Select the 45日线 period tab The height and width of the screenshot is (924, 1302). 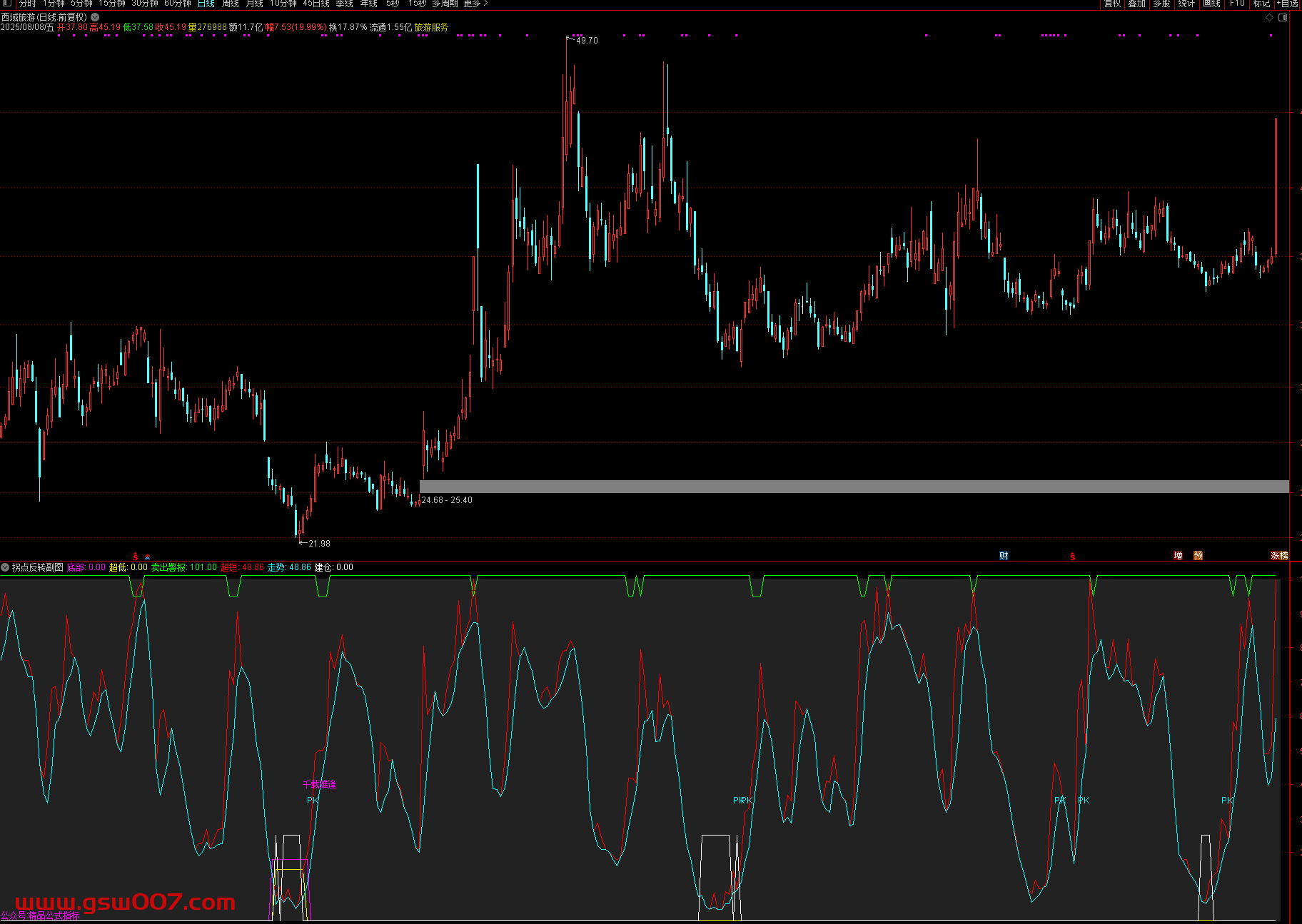316,4
